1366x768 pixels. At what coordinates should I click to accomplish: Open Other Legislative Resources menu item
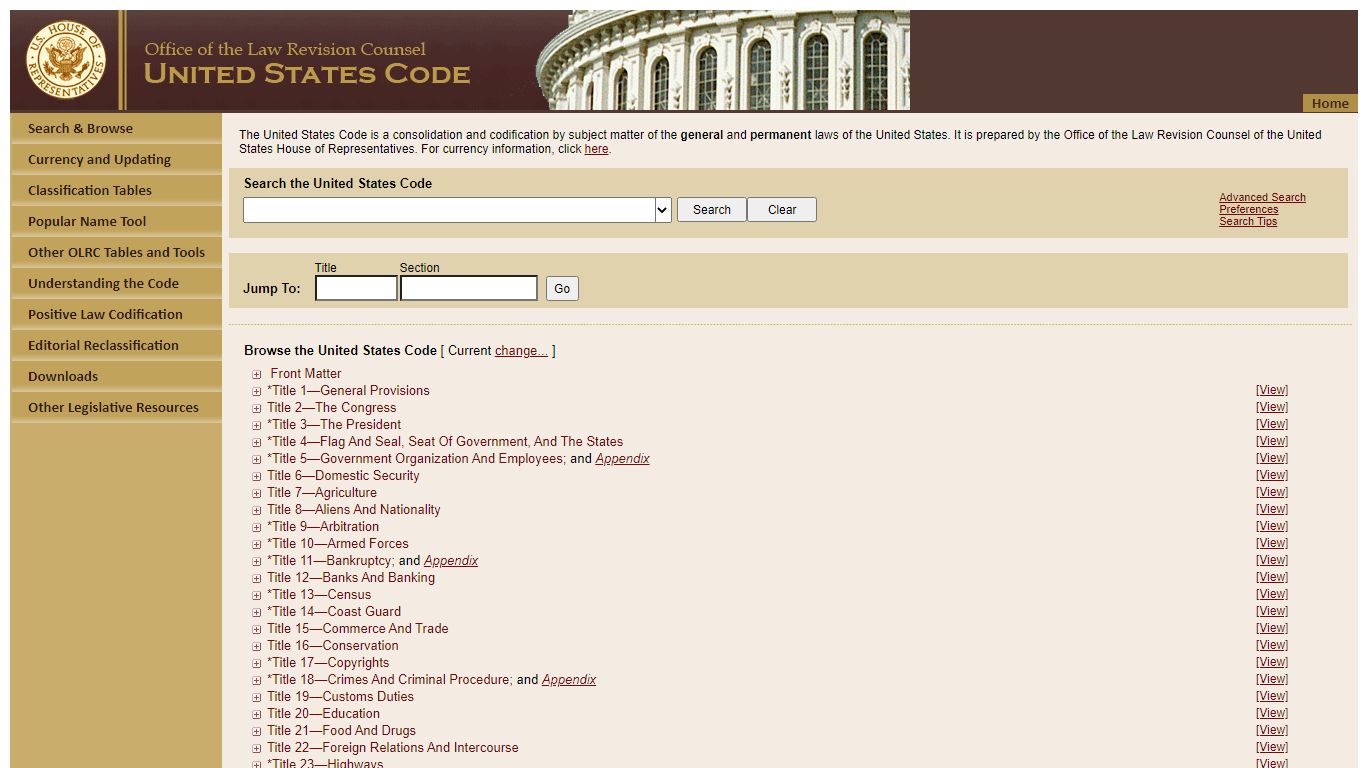point(116,407)
